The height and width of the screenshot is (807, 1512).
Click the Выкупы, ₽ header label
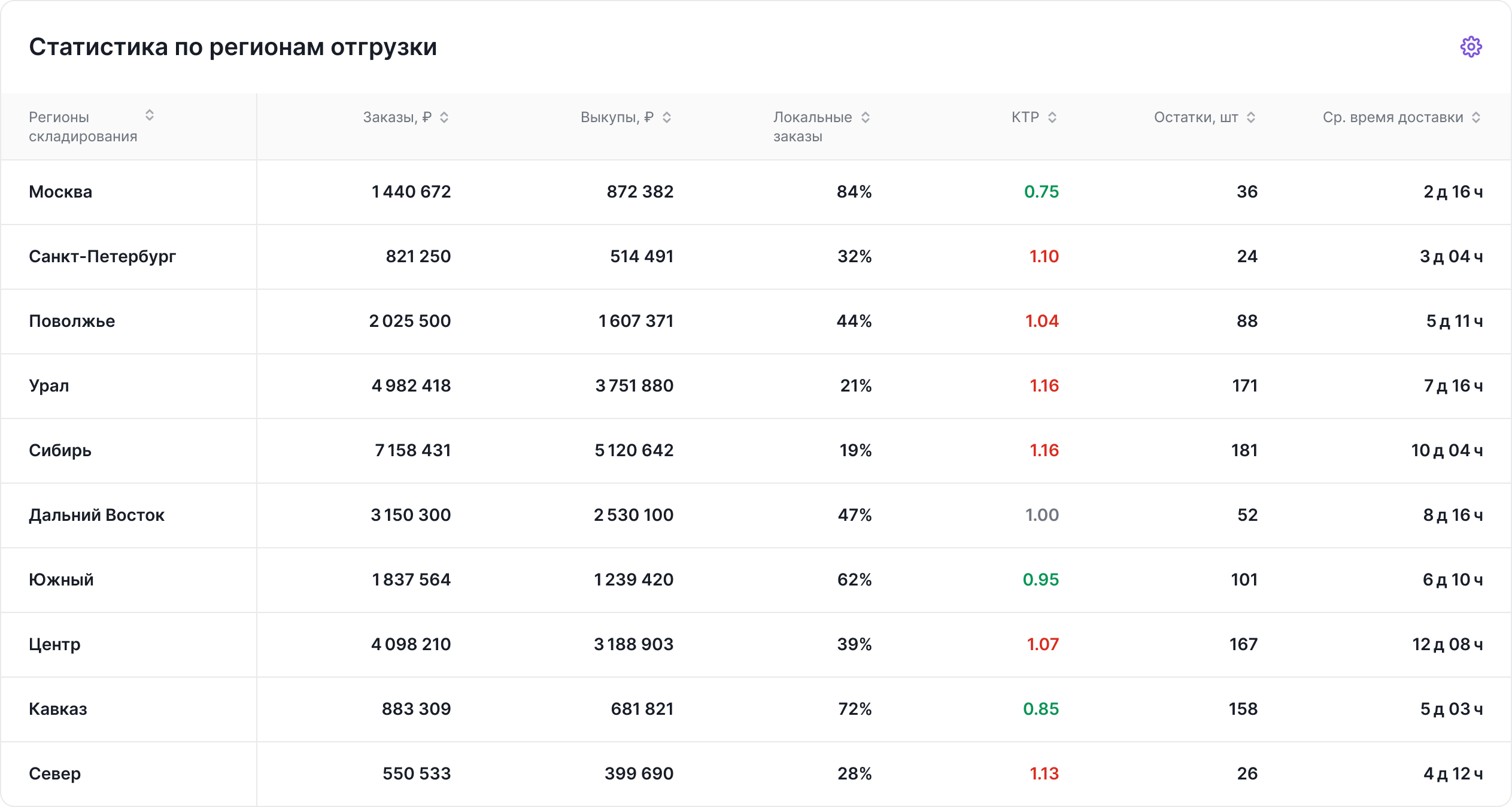[617, 117]
